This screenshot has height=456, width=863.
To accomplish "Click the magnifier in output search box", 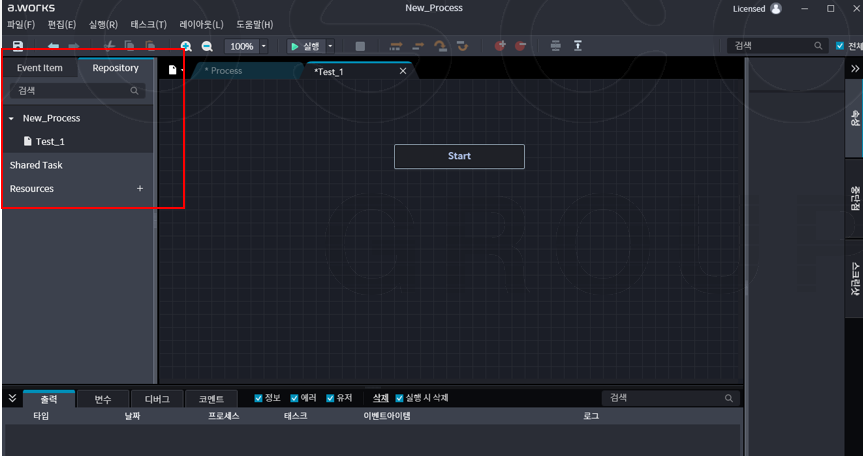I will (x=729, y=398).
